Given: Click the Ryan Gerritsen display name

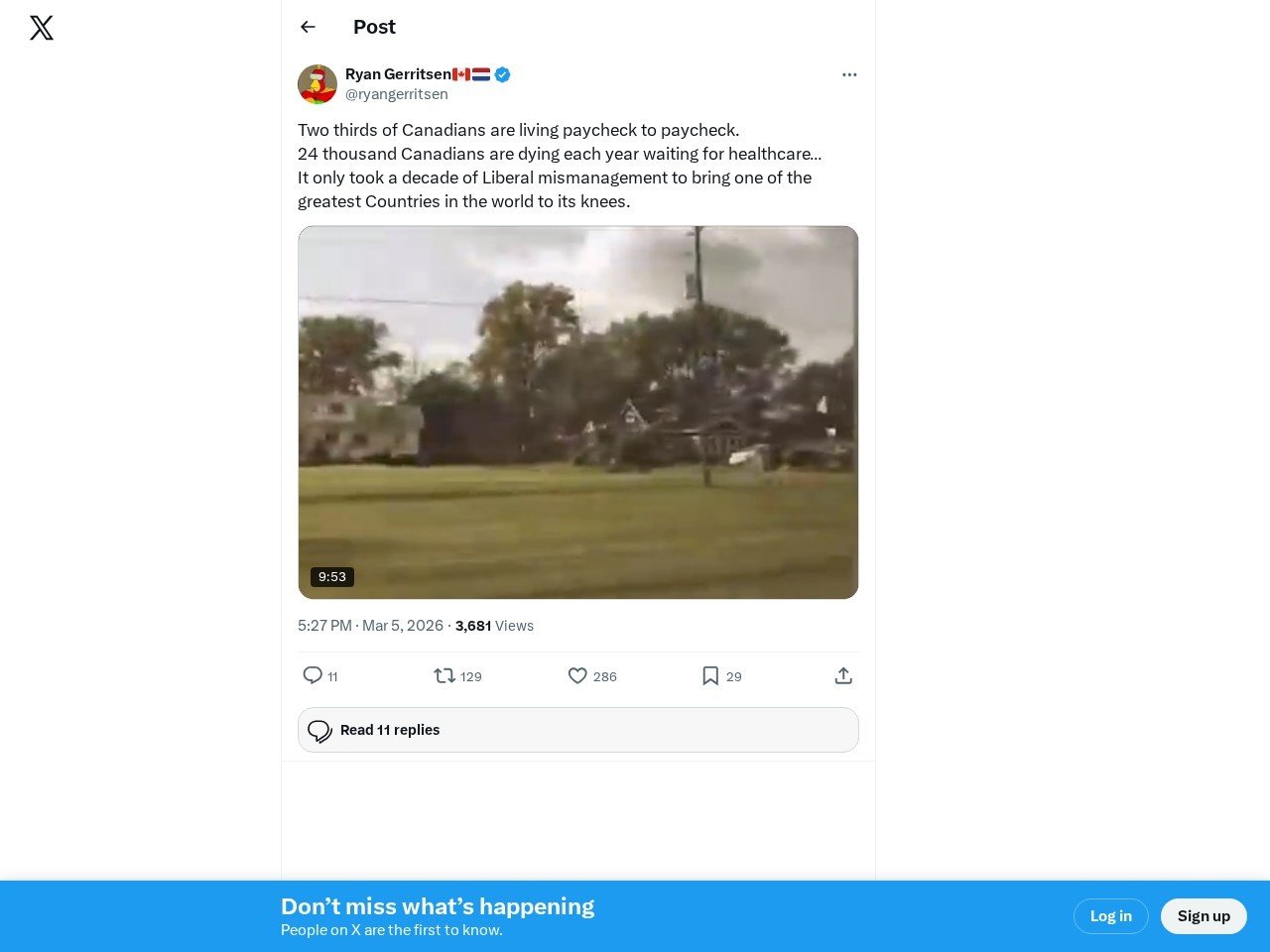Looking at the screenshot, I should [398, 74].
